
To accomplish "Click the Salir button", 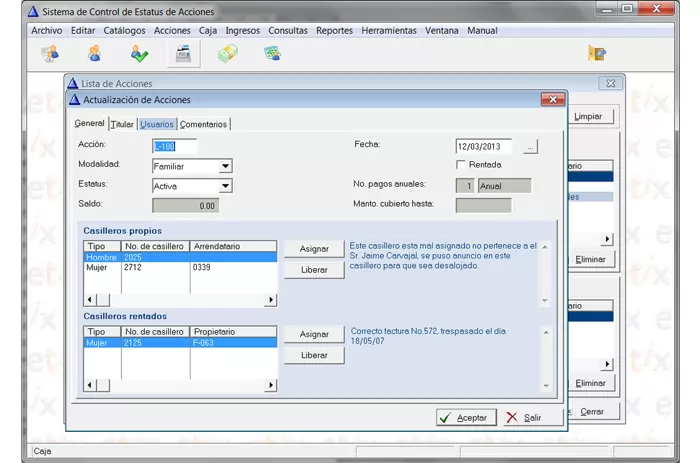I will [x=524, y=417].
